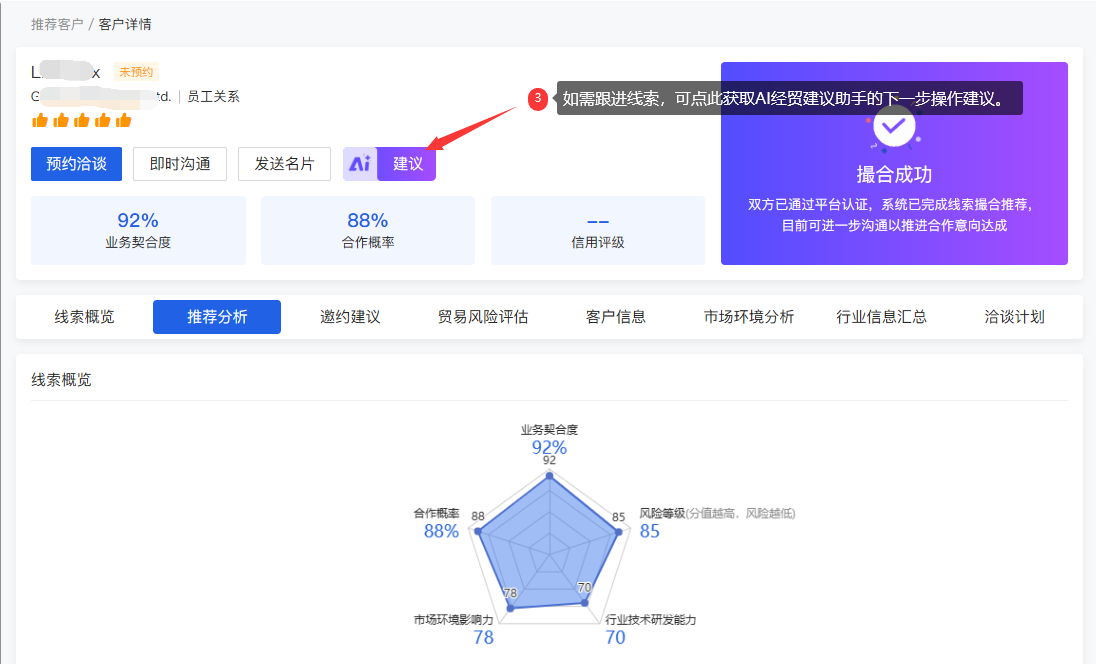Screen dimensions: 1096x664
Task: Click the 业务契合度 point on radar chart
Action: coord(549,476)
